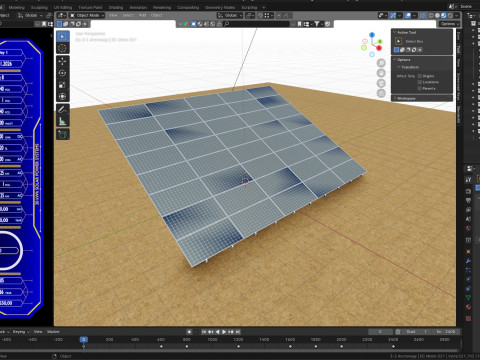The image size is (480, 360).
Task: Open the shading options dropdown arrow
Action: pos(457,16)
